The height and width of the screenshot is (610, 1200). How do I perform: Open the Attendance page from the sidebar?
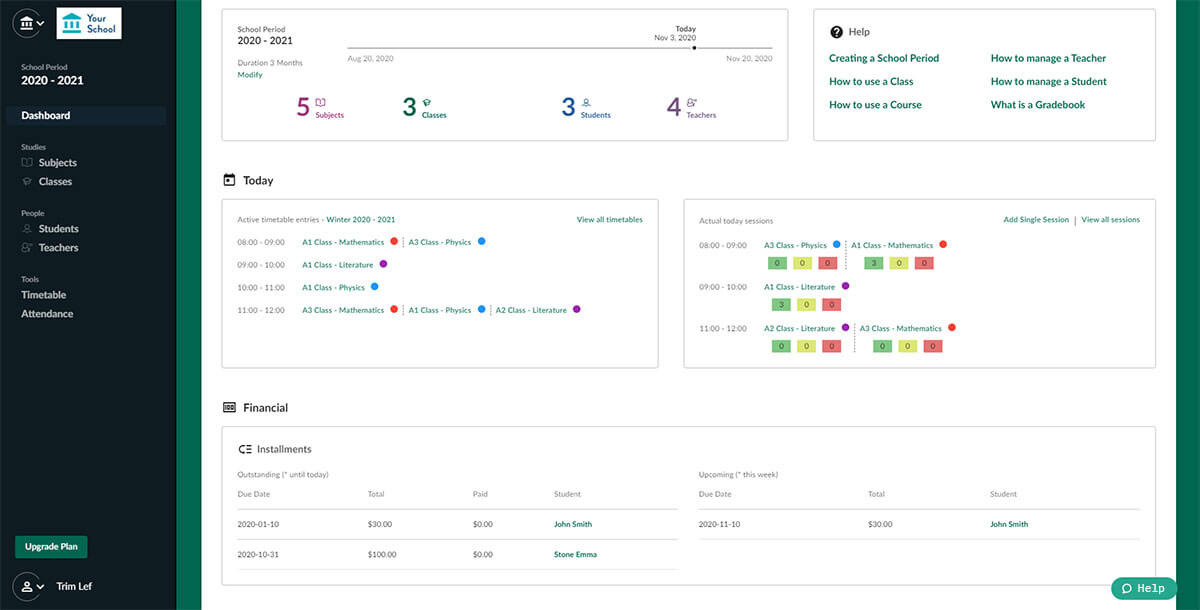tap(46, 313)
